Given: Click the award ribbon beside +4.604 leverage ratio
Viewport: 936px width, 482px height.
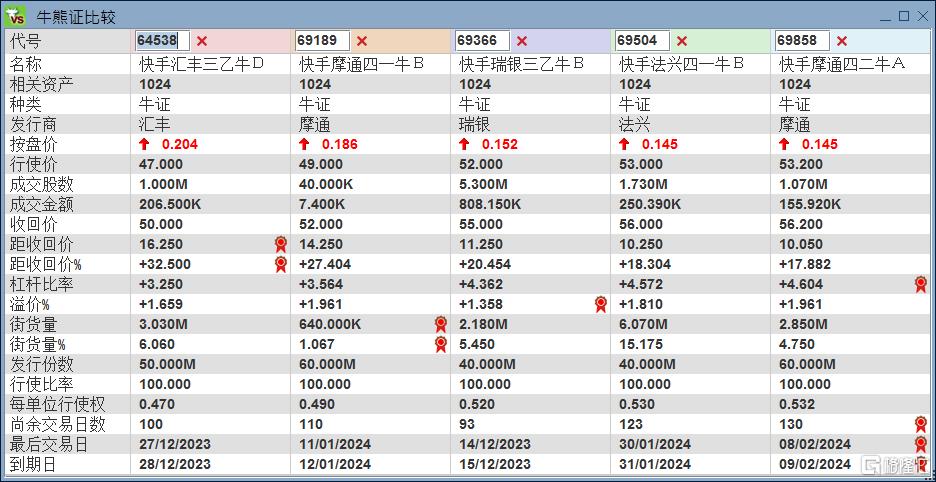Looking at the screenshot, I should pyautogui.click(x=920, y=284).
